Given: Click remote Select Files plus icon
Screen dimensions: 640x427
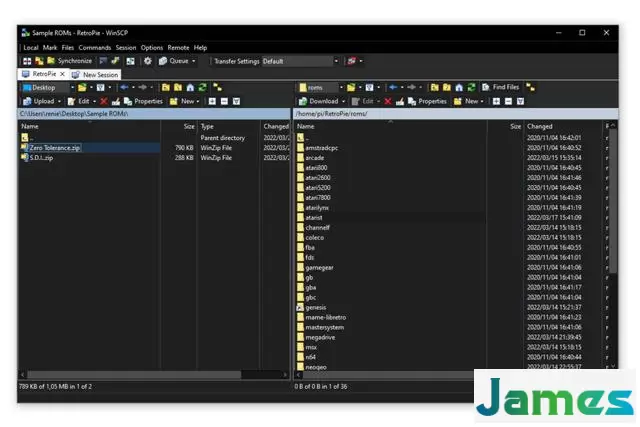Looking at the screenshot, I should click(x=496, y=101).
